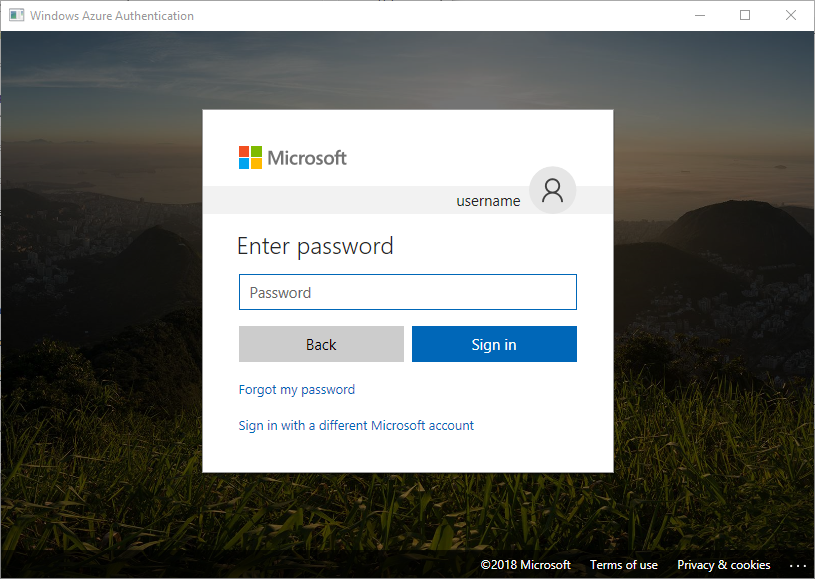View the Privacy & cookies policy
815x579 pixels.
(x=723, y=564)
